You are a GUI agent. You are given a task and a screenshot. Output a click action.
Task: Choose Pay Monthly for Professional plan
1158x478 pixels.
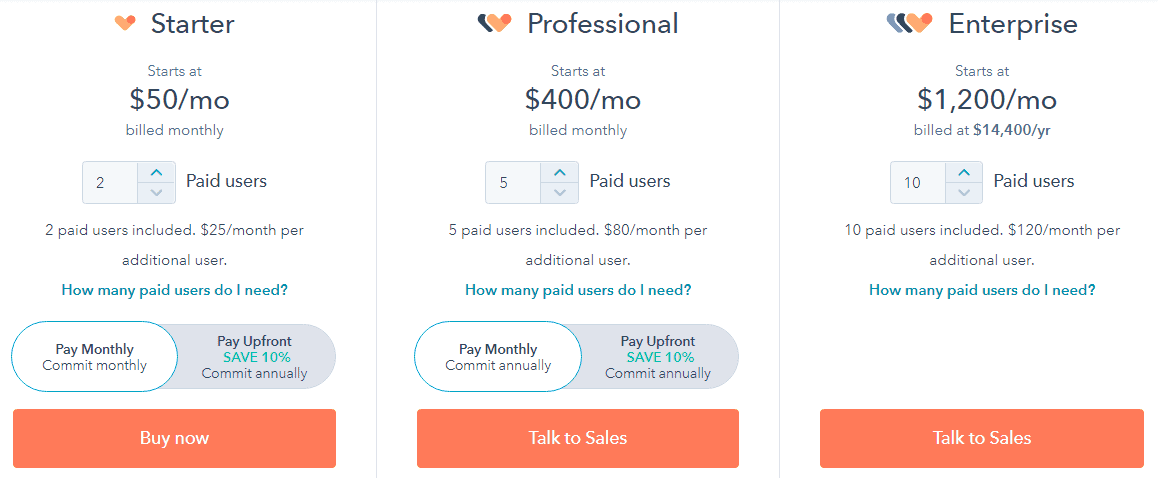tap(498, 356)
